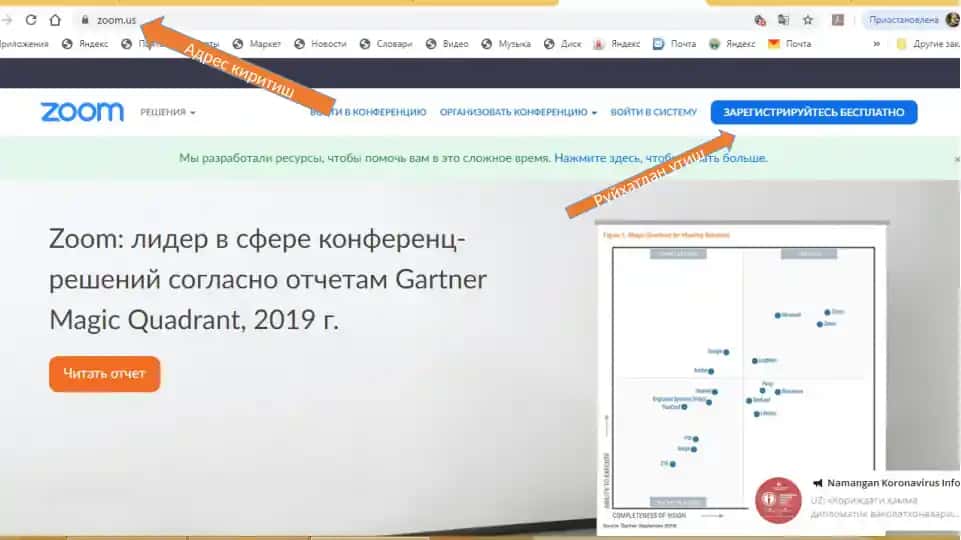
Task: Open the Маркет bookmark
Action: coord(257,44)
